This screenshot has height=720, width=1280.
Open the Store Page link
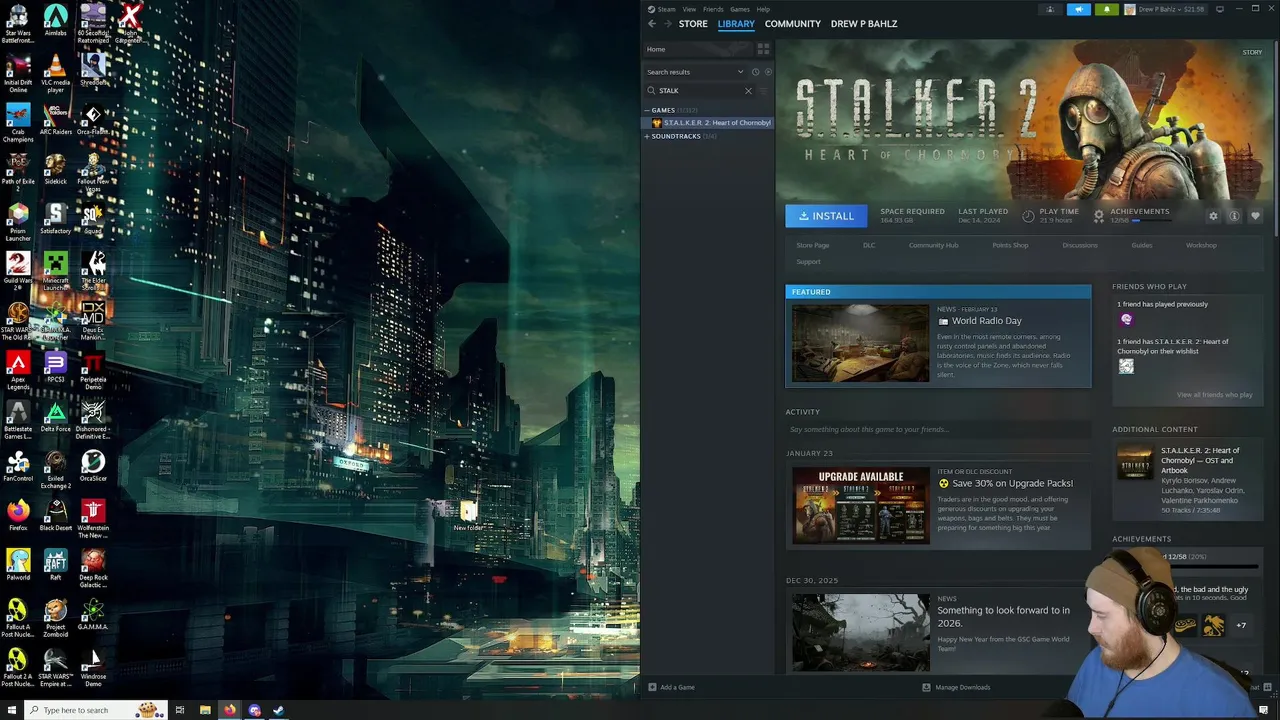click(813, 245)
